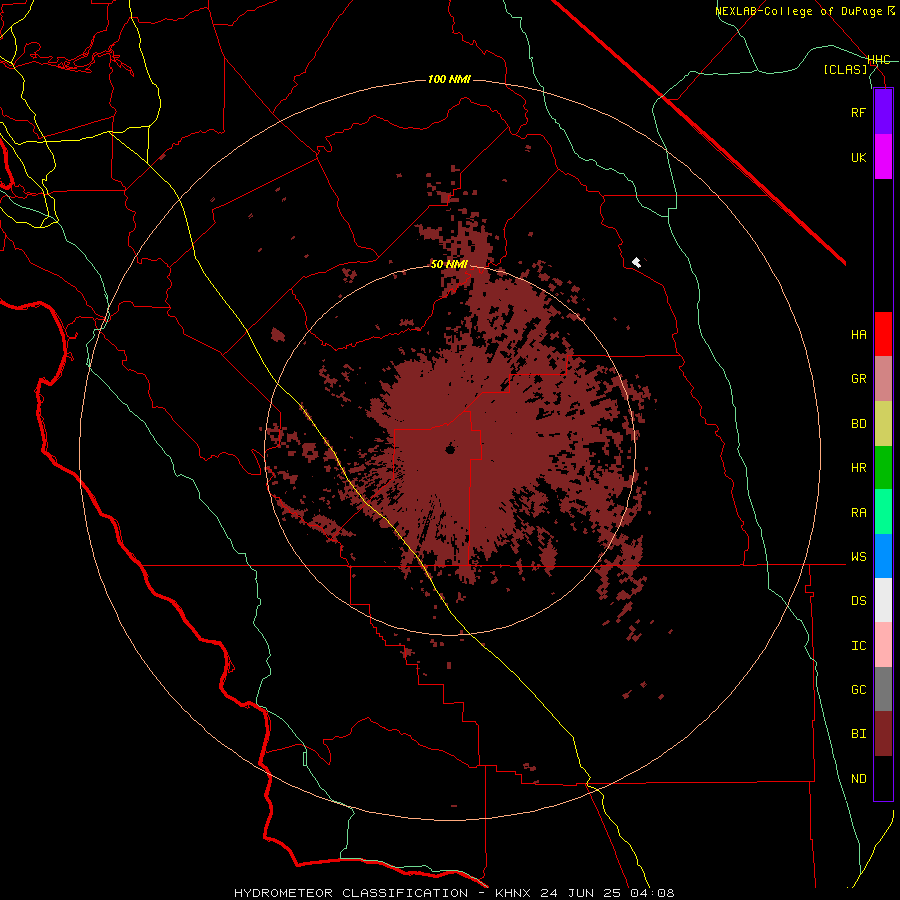The width and height of the screenshot is (900, 900).
Task: Click the 'UK' legend label
Action: coord(858,157)
